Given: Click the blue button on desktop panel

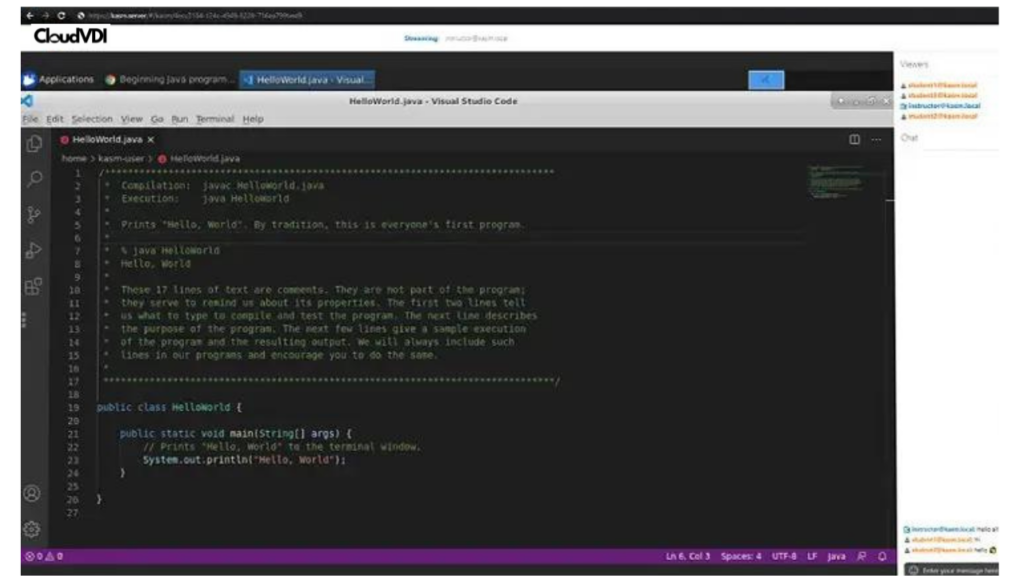Looking at the screenshot, I should (766, 80).
